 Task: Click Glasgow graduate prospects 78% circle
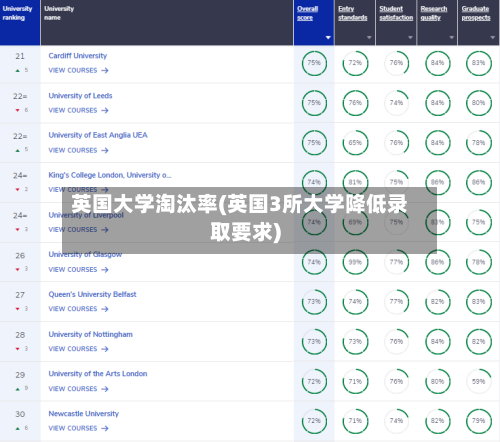(479, 262)
